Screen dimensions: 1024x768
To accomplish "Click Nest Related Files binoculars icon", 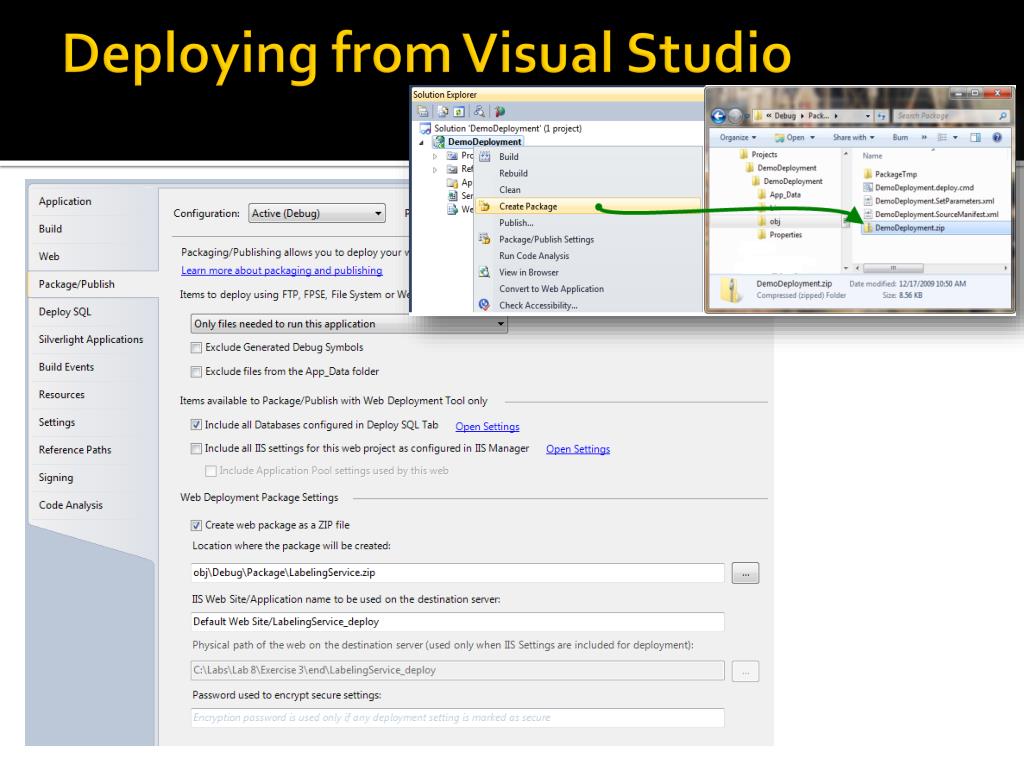I will pyautogui.click(x=479, y=112).
